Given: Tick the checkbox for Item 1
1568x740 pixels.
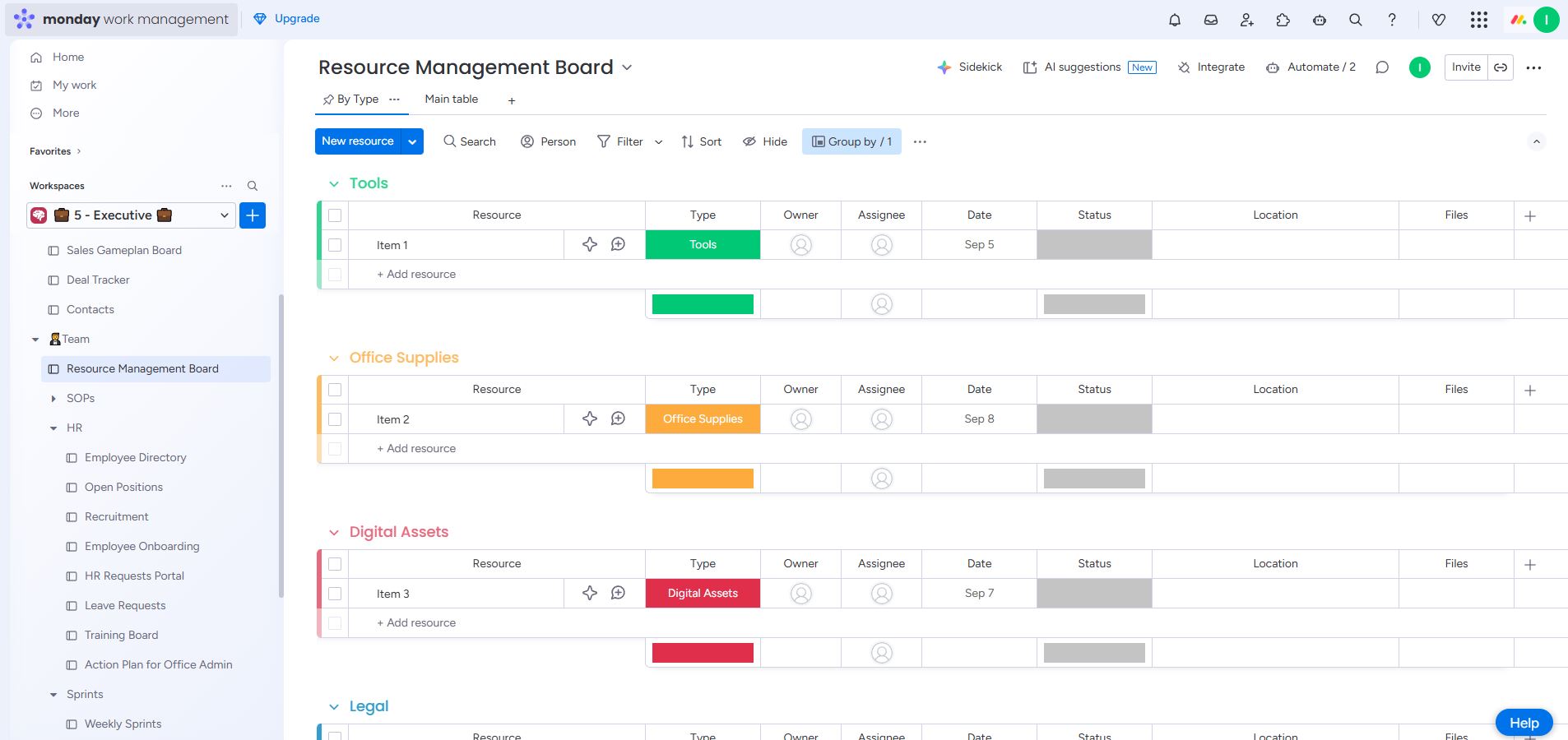Looking at the screenshot, I should 335,245.
